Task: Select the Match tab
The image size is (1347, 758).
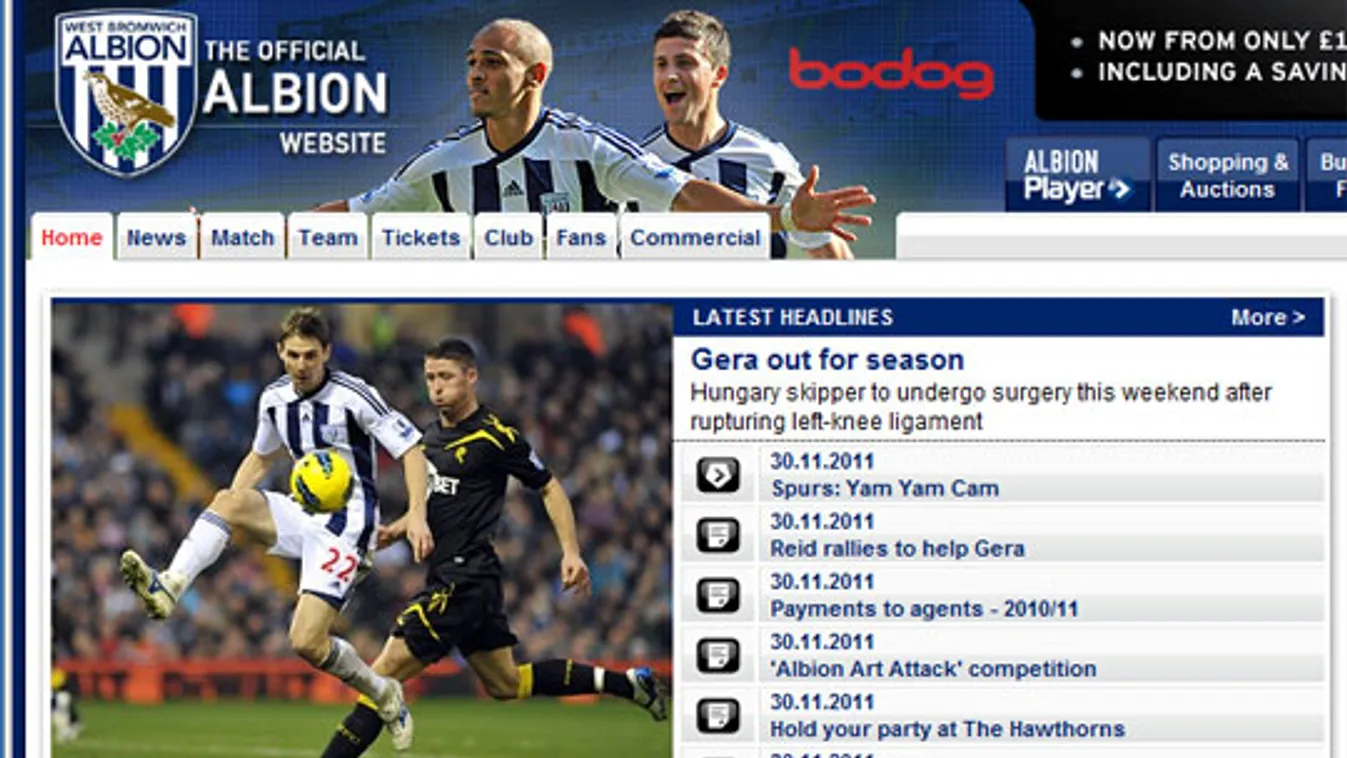Action: pyautogui.click(x=242, y=237)
